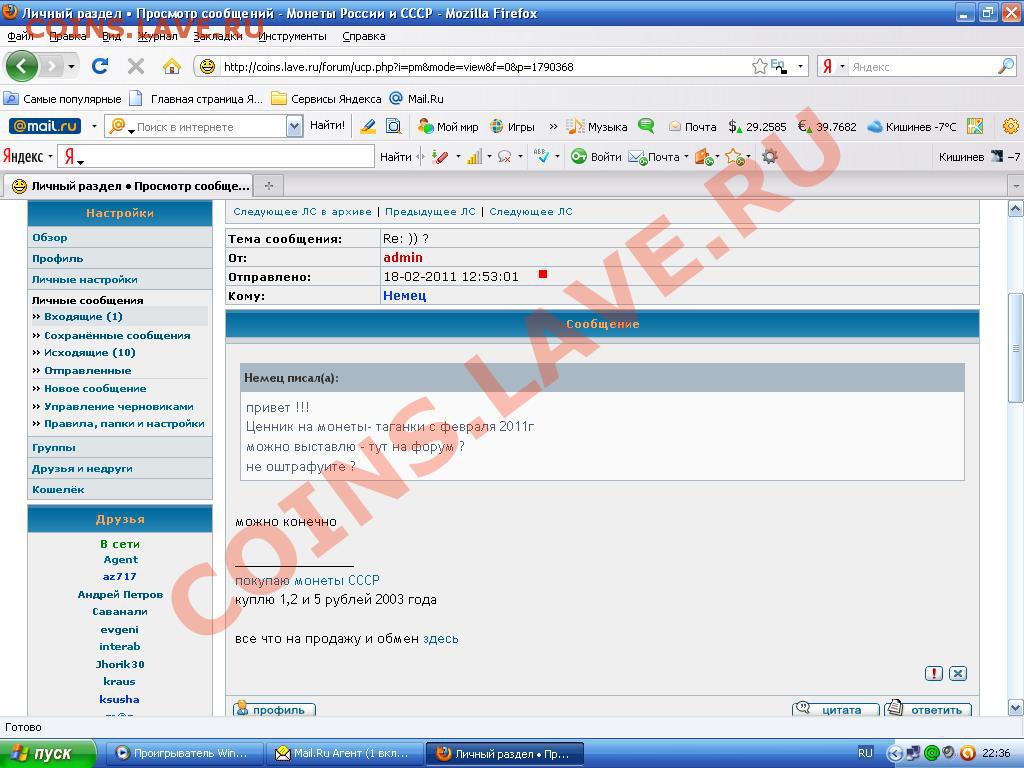Check the dollar exchange rate 29.2585
1024x768 pixels.
758,127
